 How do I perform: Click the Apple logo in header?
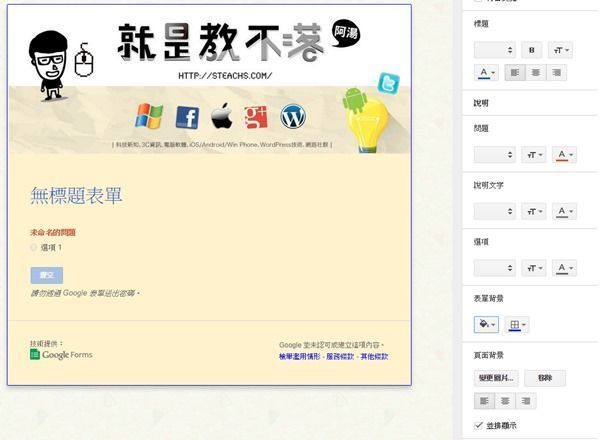click(x=222, y=115)
